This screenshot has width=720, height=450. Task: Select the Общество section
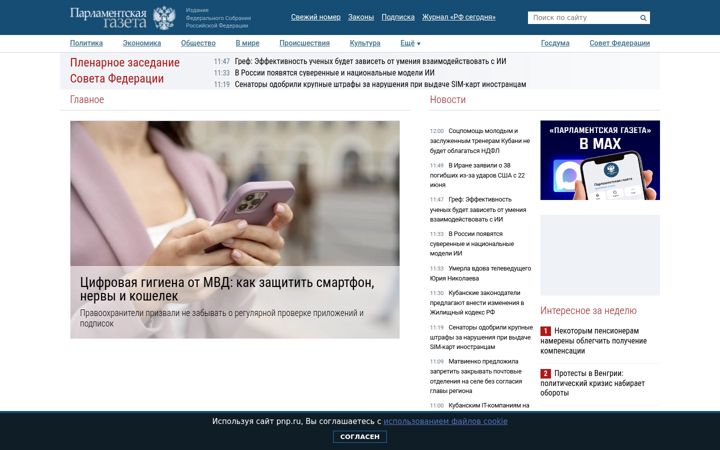click(198, 43)
